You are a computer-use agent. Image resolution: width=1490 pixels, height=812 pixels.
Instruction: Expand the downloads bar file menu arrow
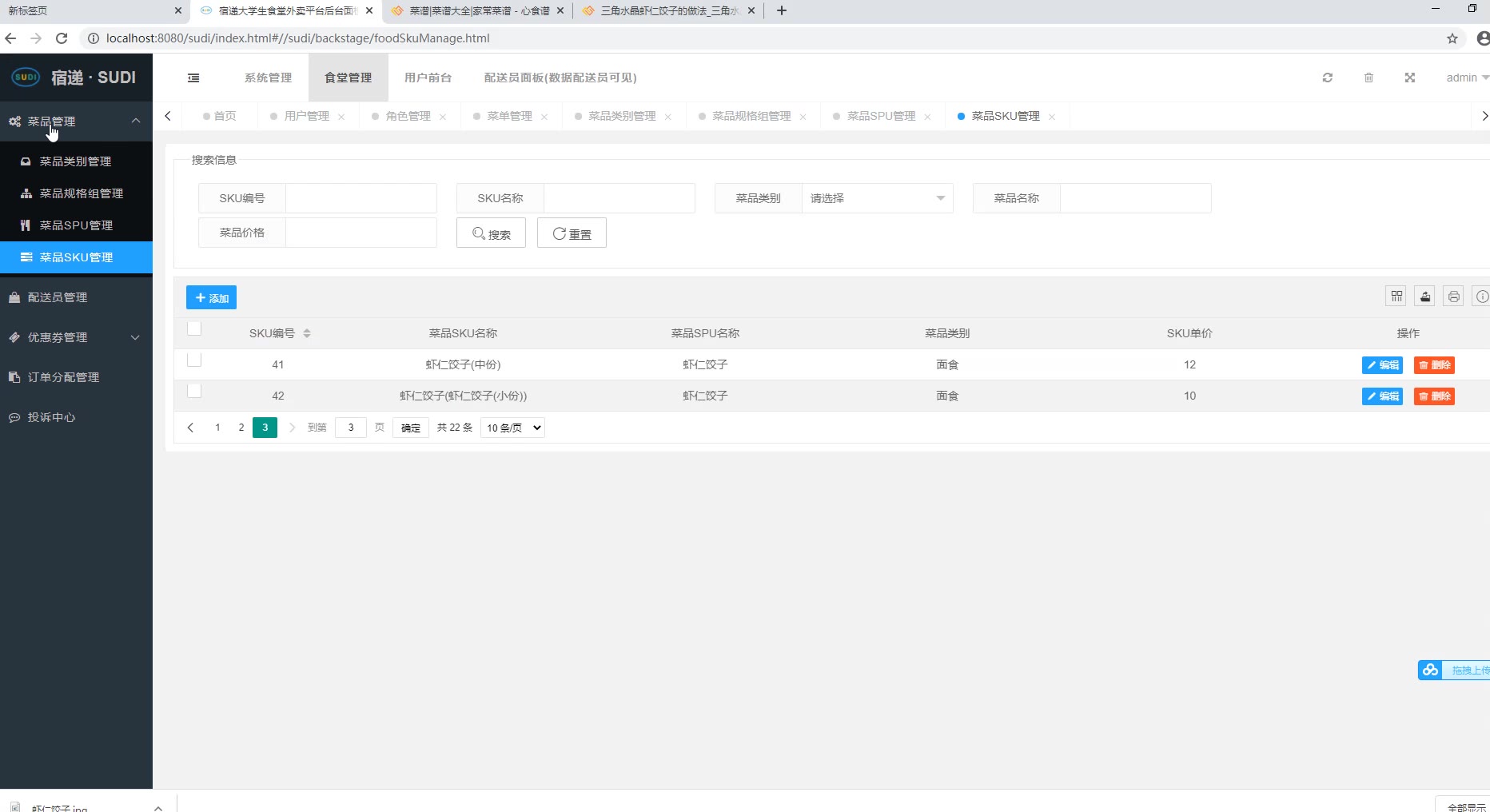[158, 807]
